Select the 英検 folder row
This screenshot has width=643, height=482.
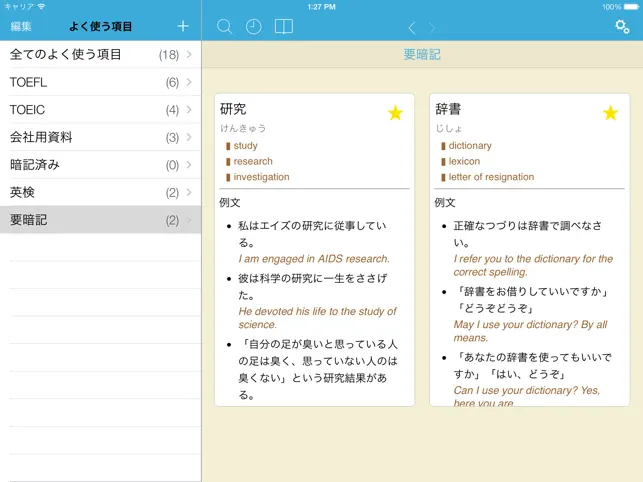click(100, 192)
